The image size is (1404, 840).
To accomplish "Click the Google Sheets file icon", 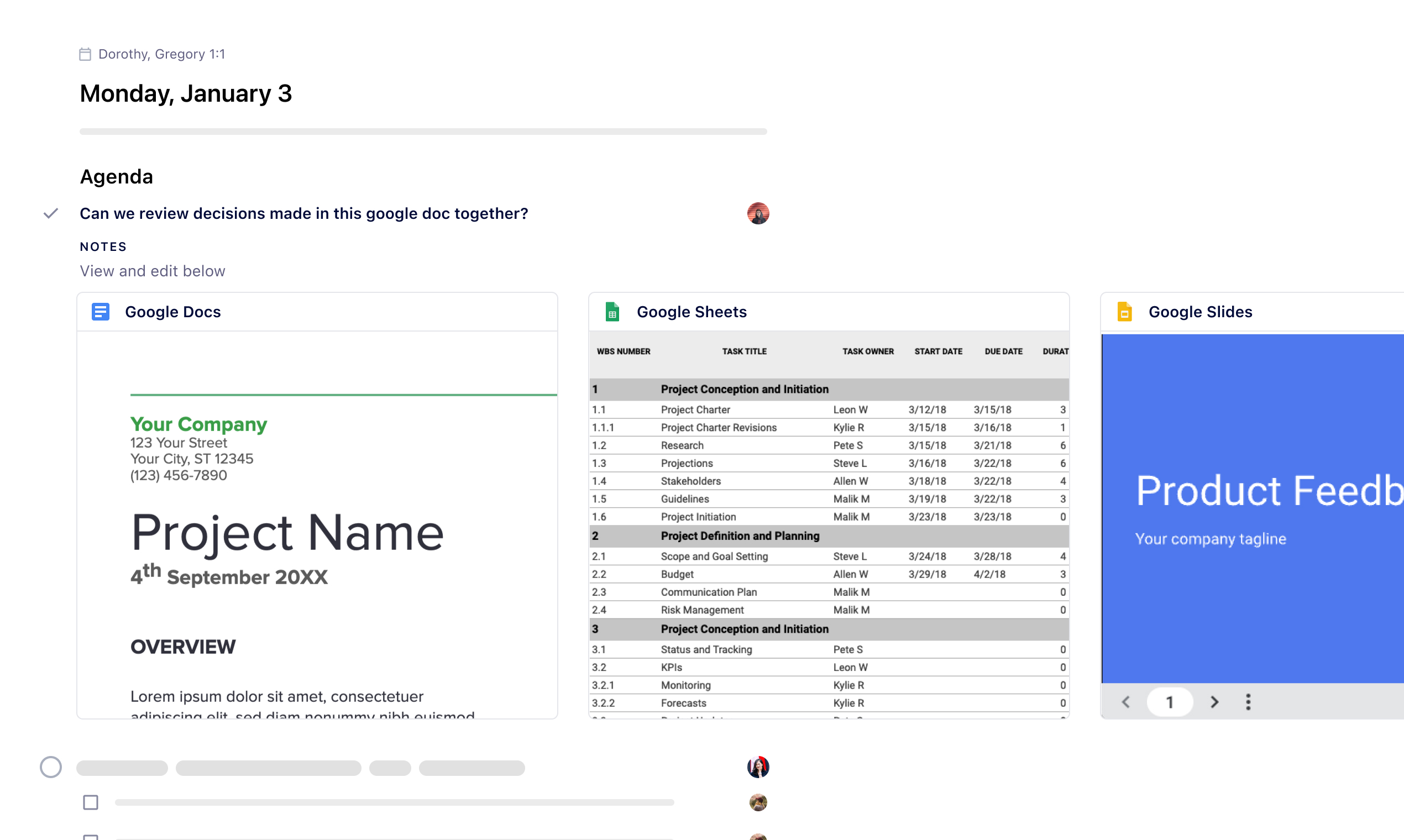I will pyautogui.click(x=612, y=312).
